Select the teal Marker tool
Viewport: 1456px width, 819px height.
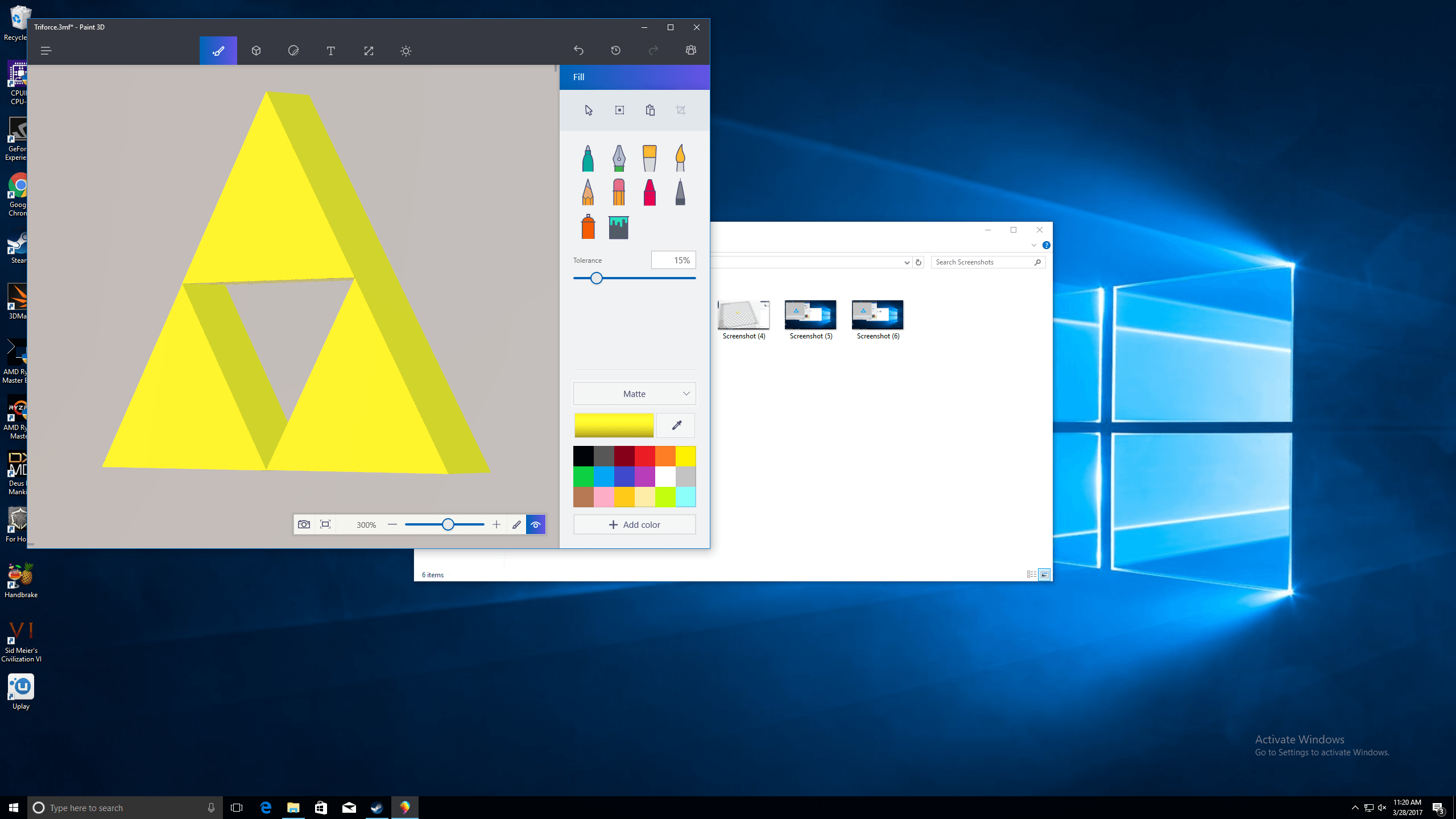(x=588, y=158)
